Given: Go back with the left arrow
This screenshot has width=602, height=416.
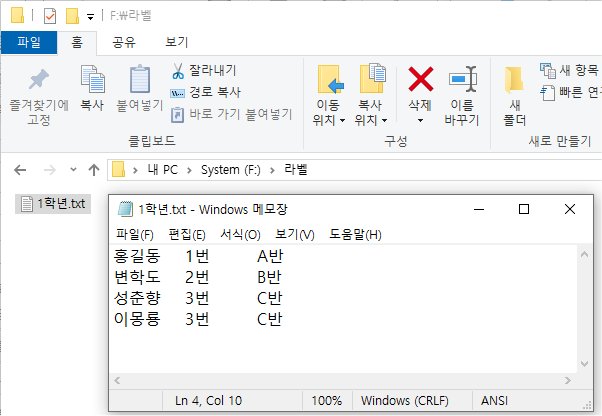Looking at the screenshot, I should click(x=20, y=170).
